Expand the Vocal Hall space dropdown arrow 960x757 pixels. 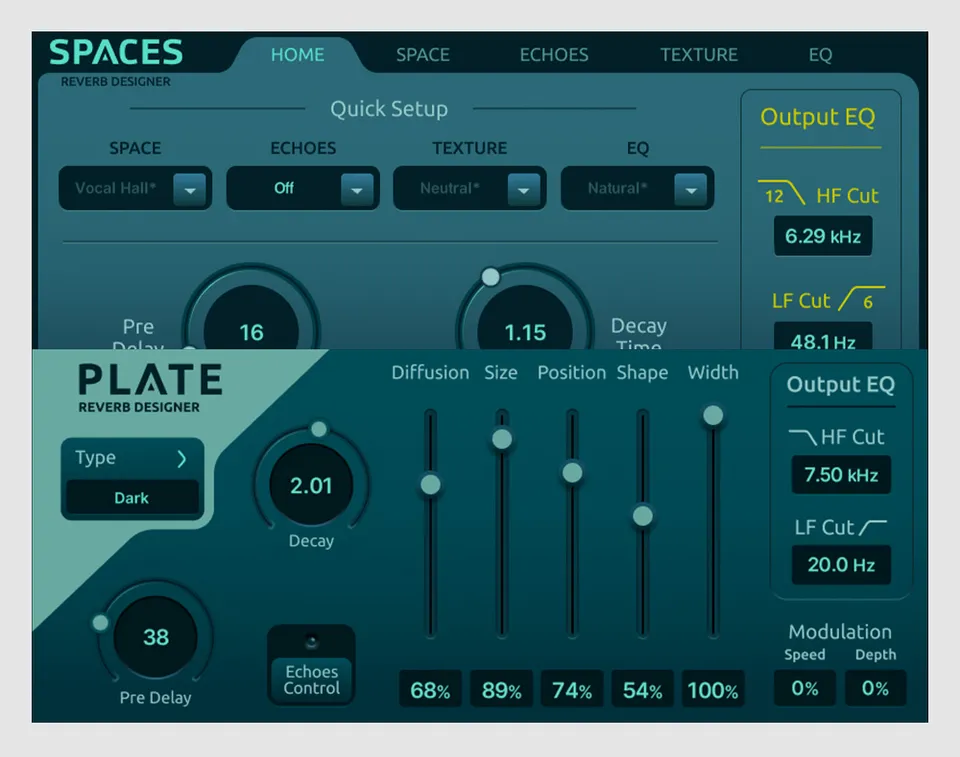[190, 189]
